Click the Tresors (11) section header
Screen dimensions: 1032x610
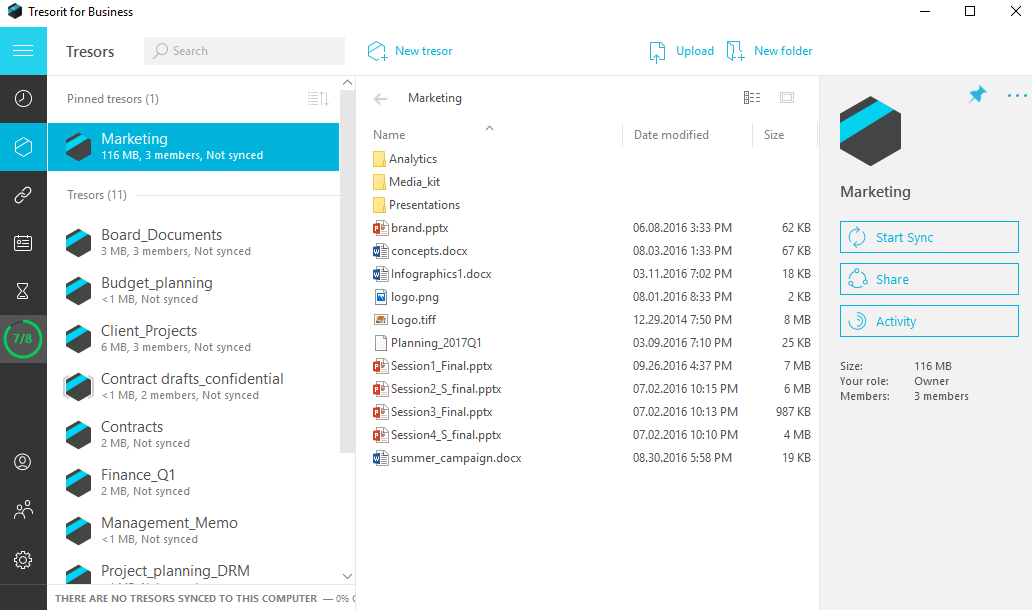tap(97, 195)
